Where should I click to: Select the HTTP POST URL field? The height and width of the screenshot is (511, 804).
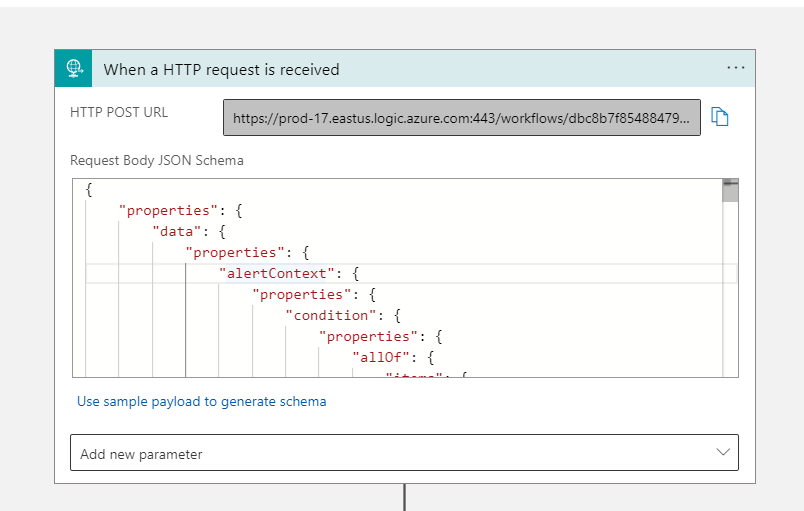tap(461, 117)
